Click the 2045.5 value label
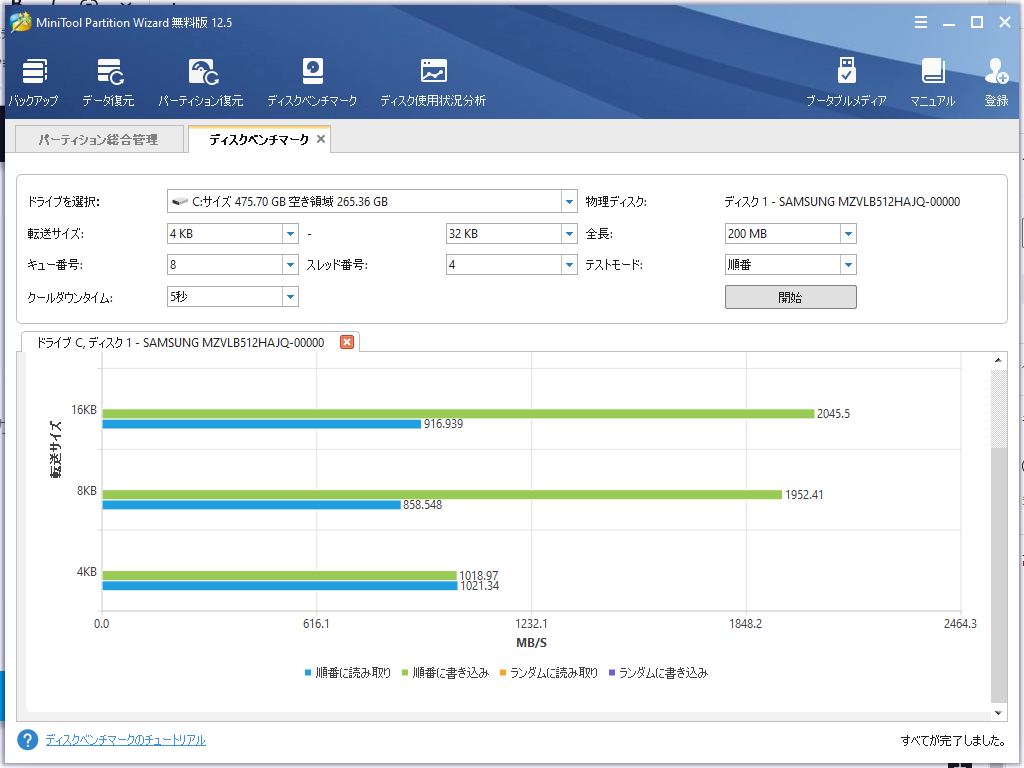This screenshot has width=1024, height=768. 833,413
